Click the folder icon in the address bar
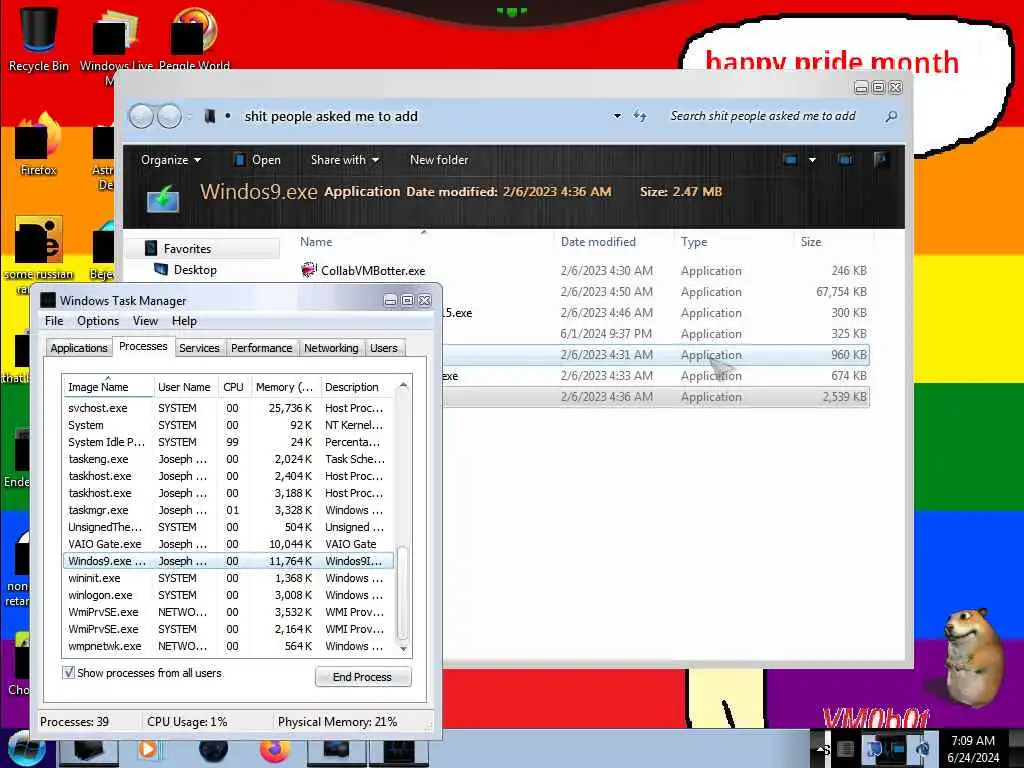Viewport: 1024px width, 768px height. pyautogui.click(x=210, y=116)
